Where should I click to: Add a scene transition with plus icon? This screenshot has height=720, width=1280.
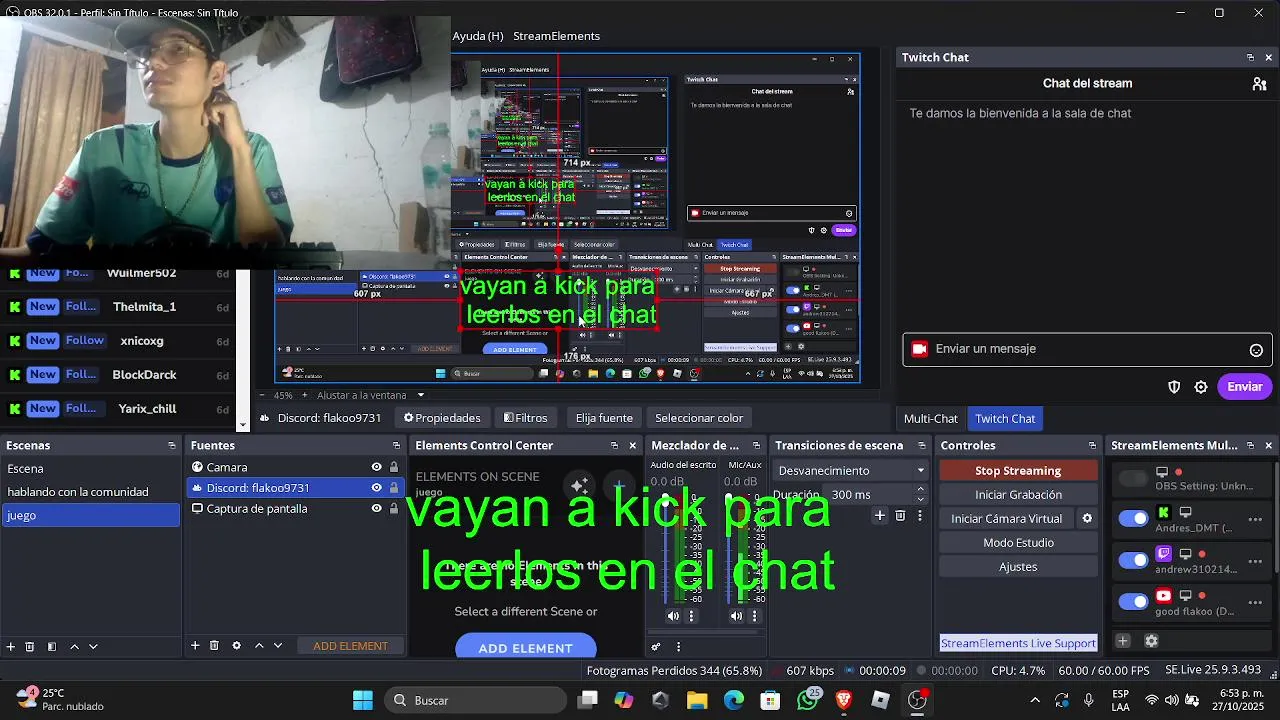(880, 516)
